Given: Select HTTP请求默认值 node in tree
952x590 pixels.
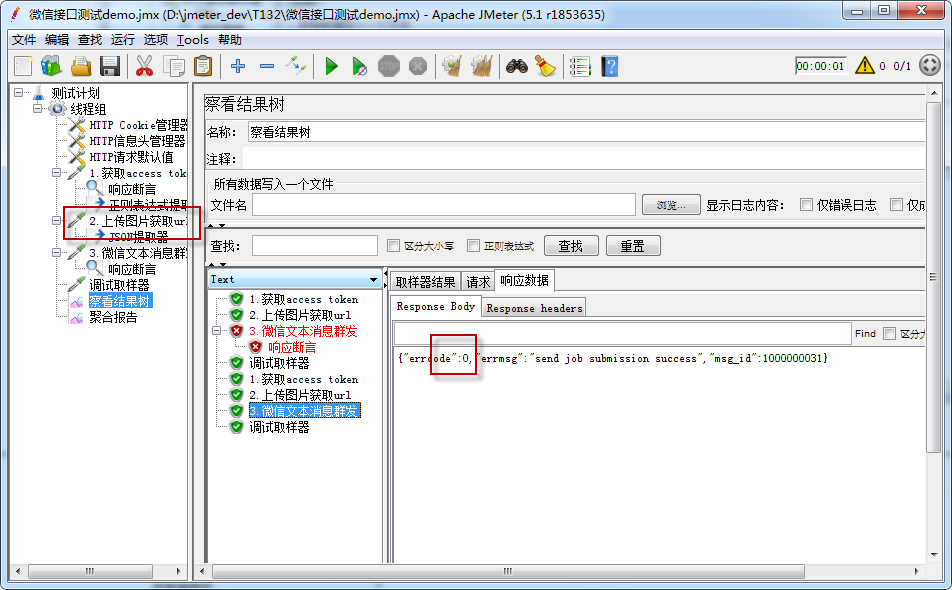Looking at the screenshot, I should pos(131,157).
